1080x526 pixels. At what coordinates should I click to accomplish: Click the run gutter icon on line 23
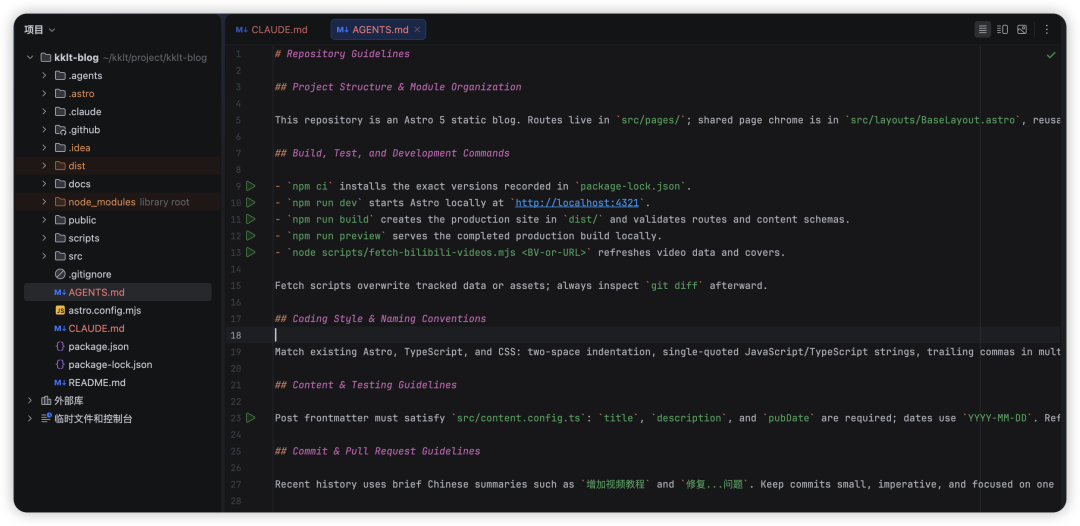(x=251, y=417)
